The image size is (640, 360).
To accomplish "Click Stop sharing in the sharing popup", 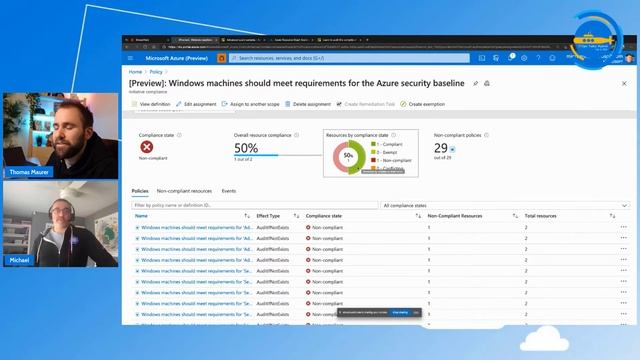I will 400,313.
